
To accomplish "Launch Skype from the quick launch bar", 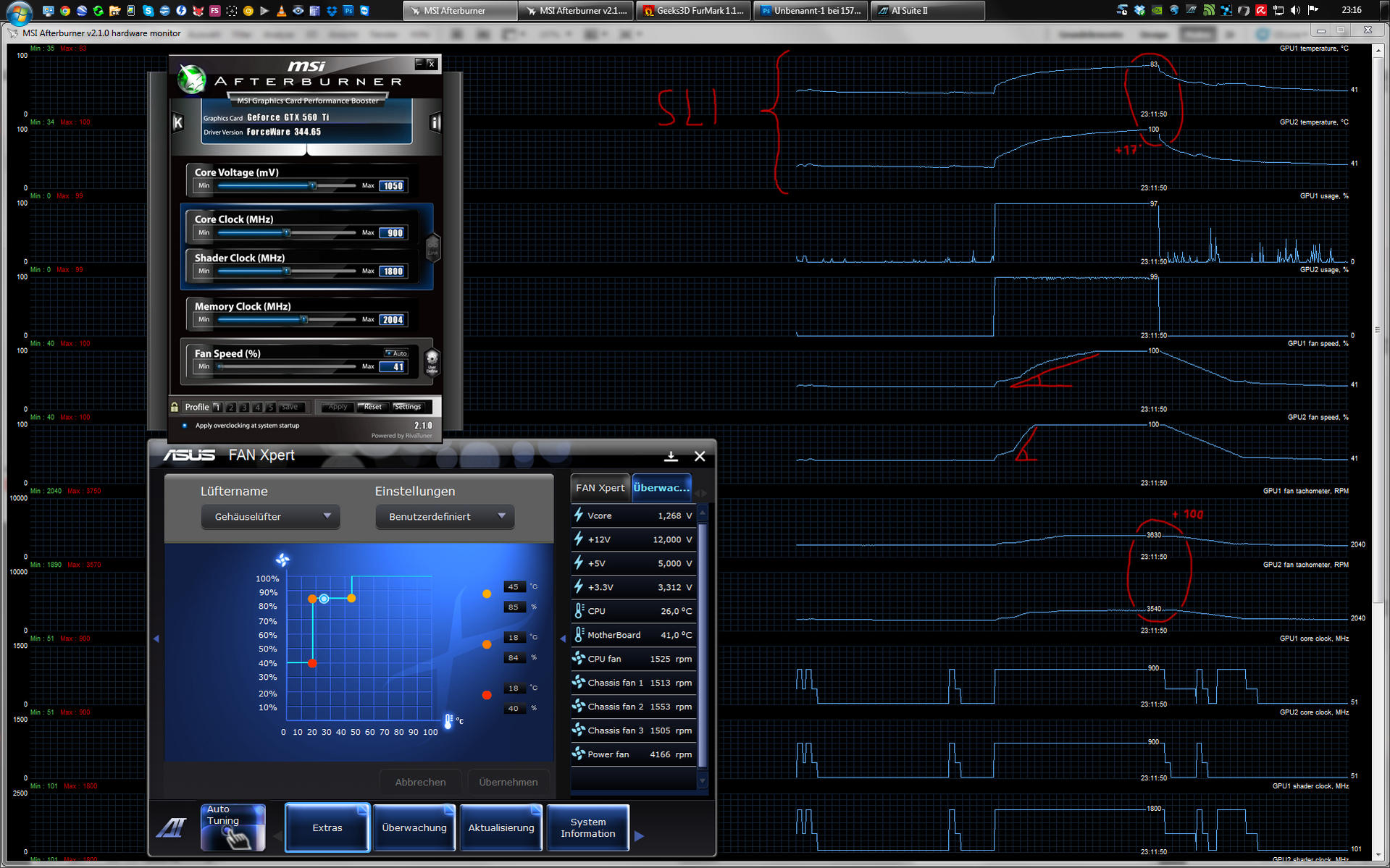I will pos(148,10).
